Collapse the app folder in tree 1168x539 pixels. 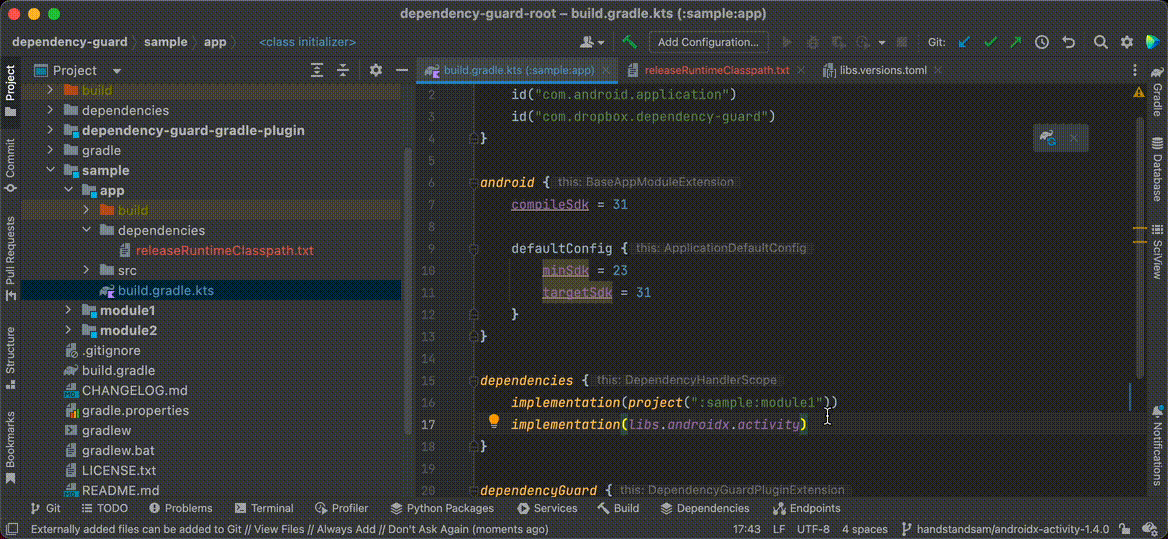[x=69, y=191]
